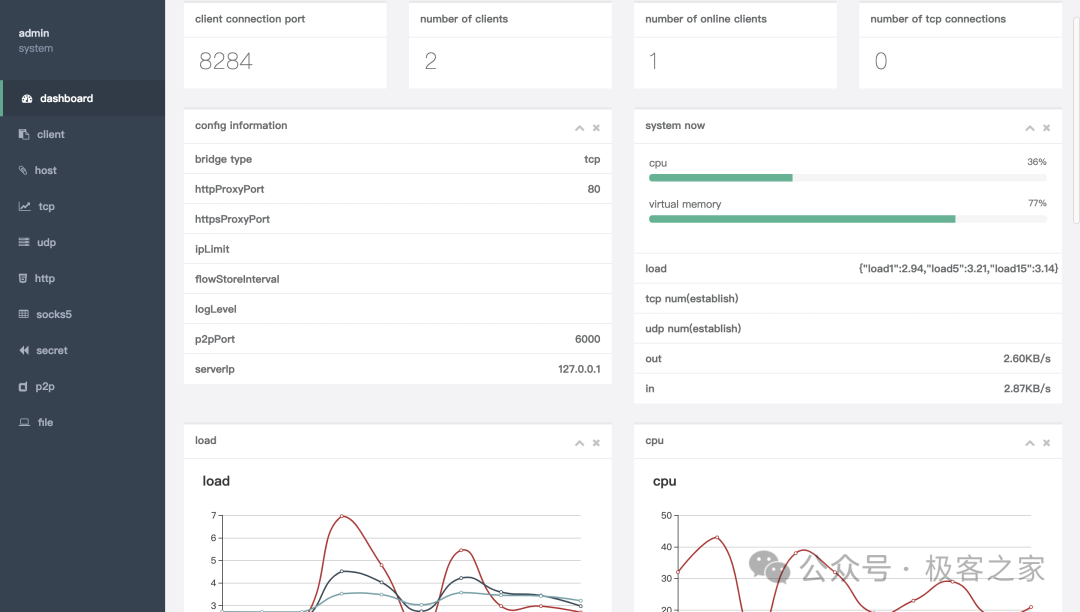This screenshot has height=612, width=1080.
Task: Click the dashboard icon in sidebar
Action: click(x=27, y=99)
